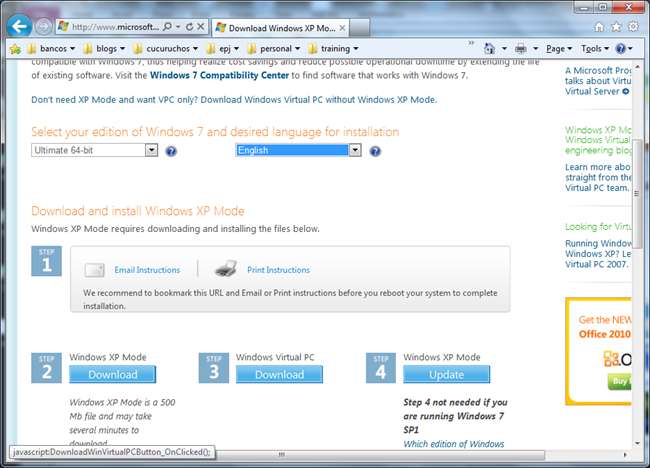The image size is (650, 468).
Task: Click the printer icon for instructions
Action: [226, 269]
